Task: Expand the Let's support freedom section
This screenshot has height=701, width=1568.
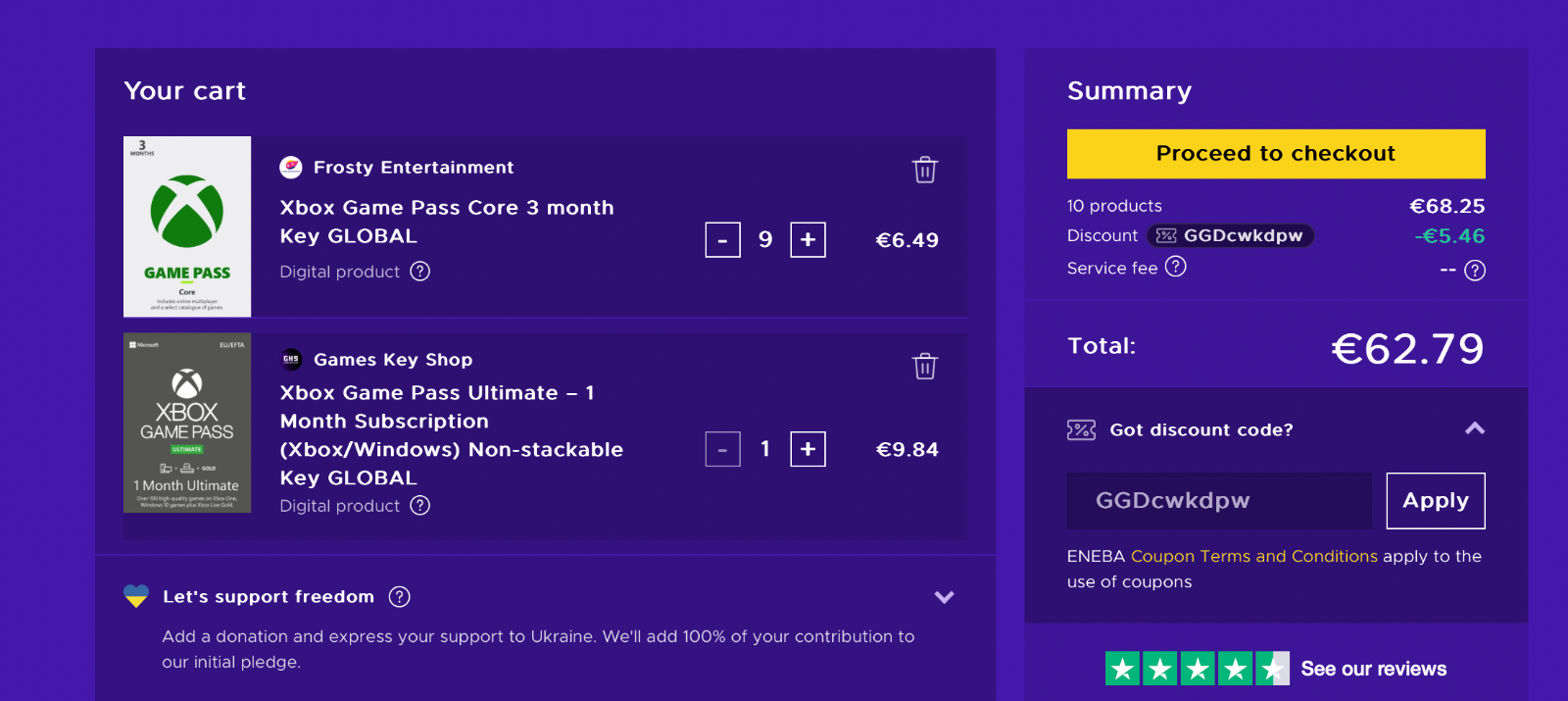Action: point(944,597)
